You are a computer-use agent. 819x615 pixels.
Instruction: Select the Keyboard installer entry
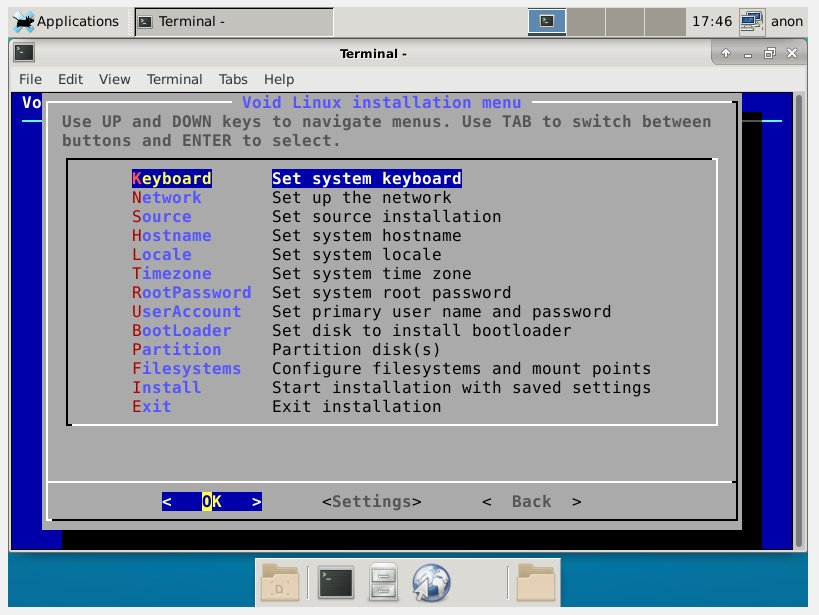172,179
